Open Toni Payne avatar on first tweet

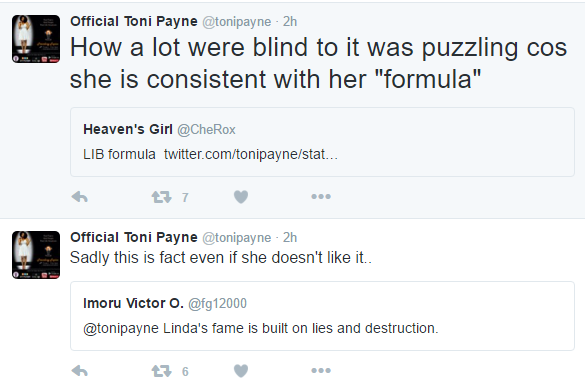[36, 39]
